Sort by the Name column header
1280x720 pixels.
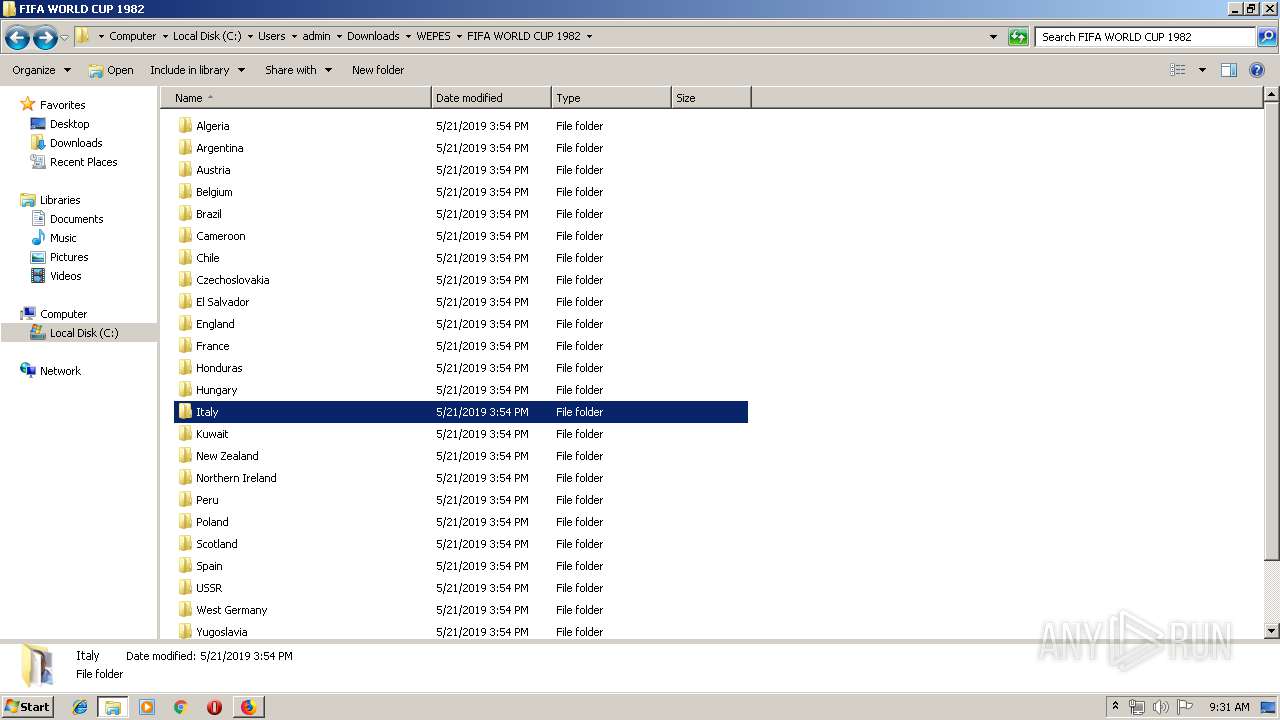tap(296, 98)
